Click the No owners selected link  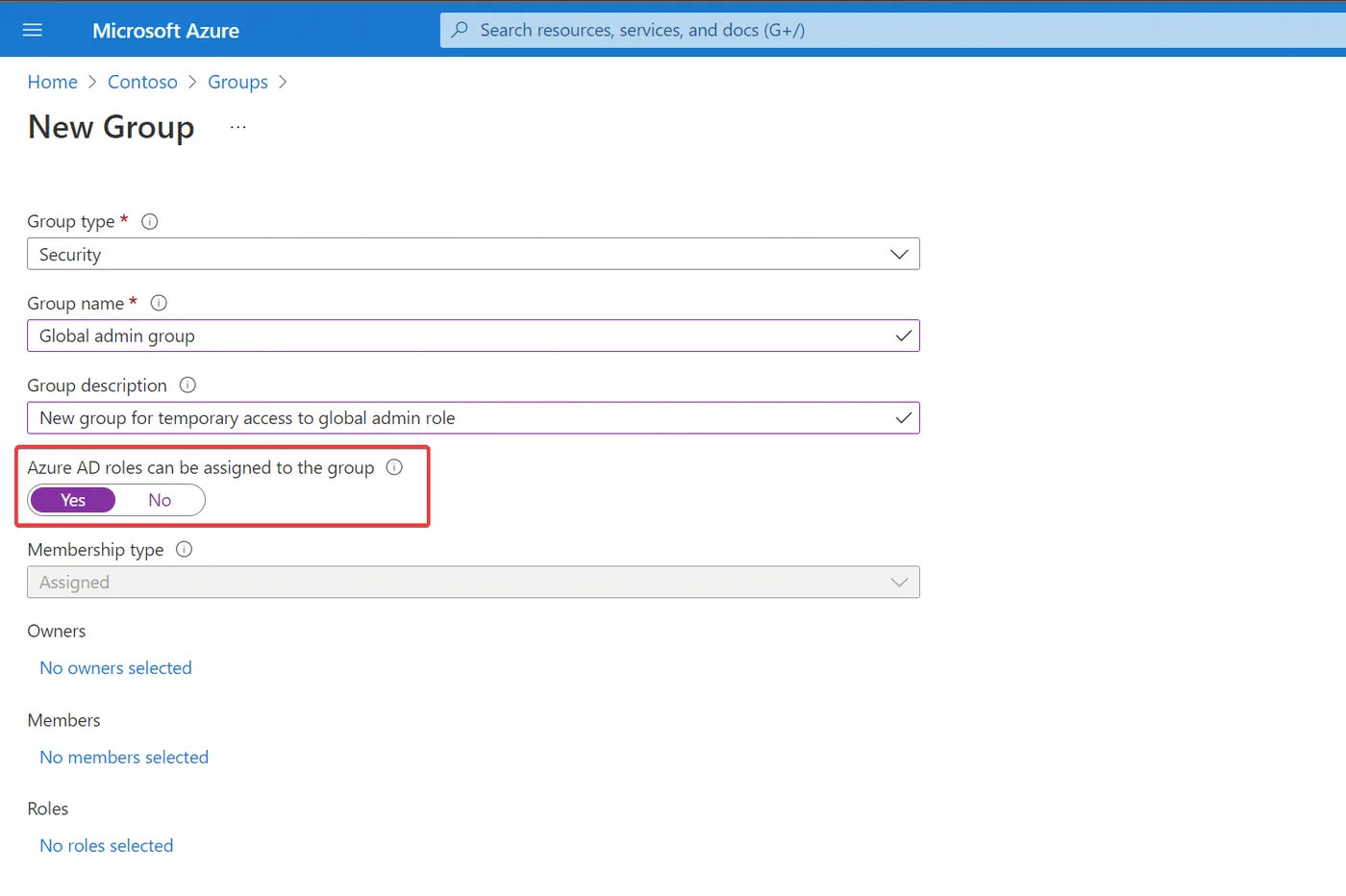point(115,668)
